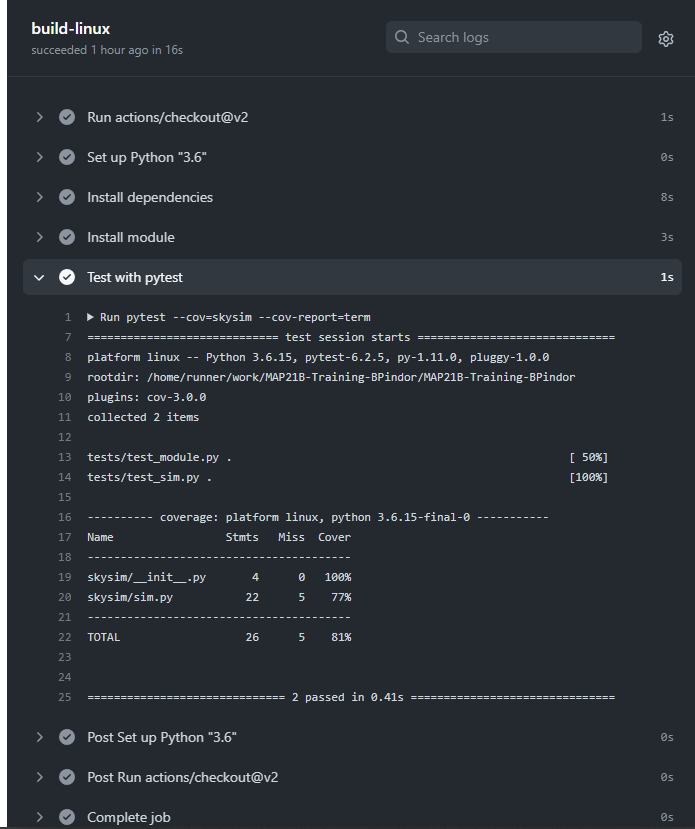Image resolution: width=695 pixels, height=829 pixels.
Task: Click the success checkmark on Test with pytest
Action: (66, 277)
